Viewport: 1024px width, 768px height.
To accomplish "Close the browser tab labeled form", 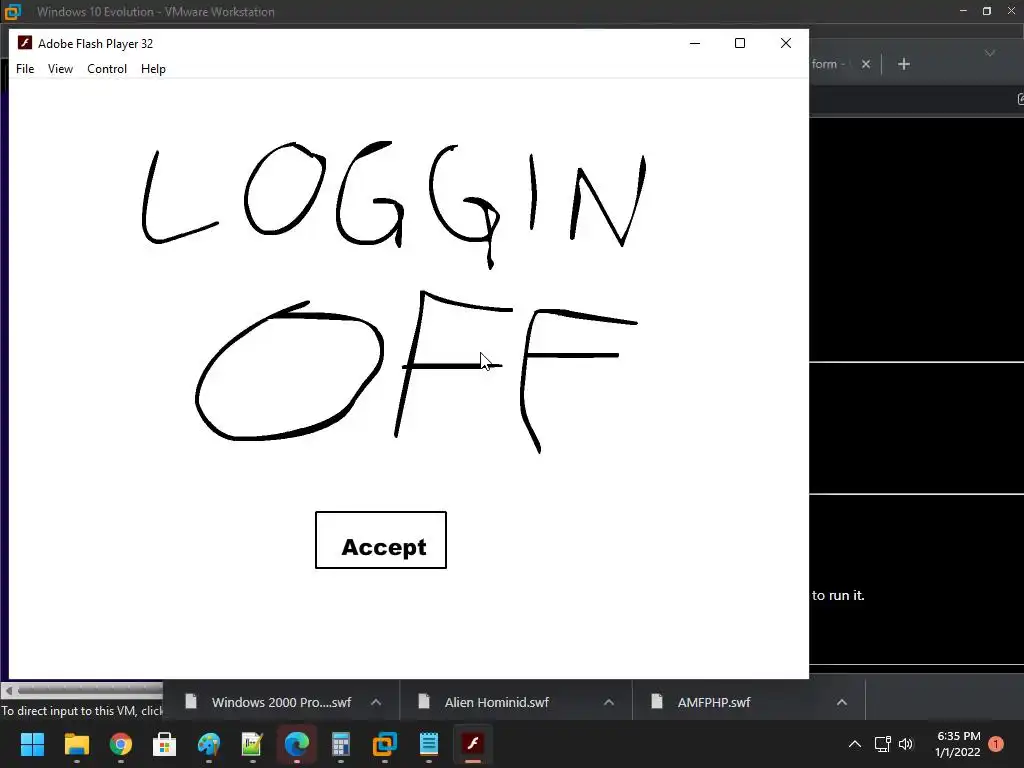I will [866, 64].
